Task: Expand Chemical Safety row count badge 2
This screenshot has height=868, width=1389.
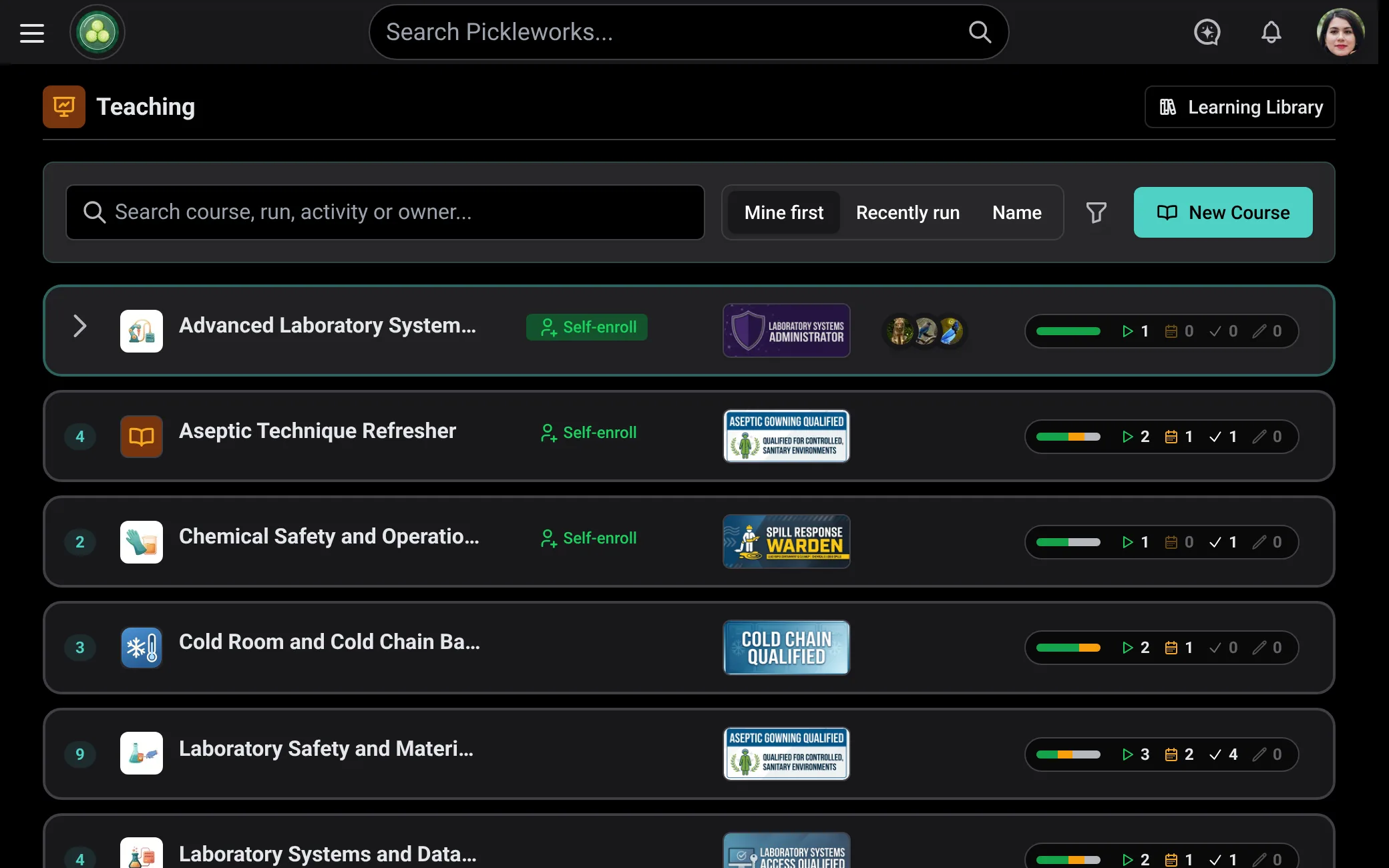Action: (x=80, y=542)
